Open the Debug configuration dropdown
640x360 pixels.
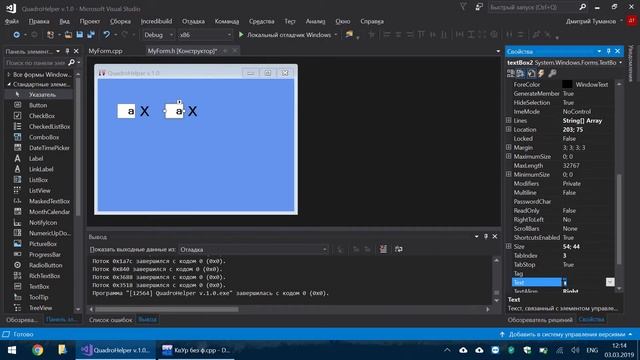[158, 35]
